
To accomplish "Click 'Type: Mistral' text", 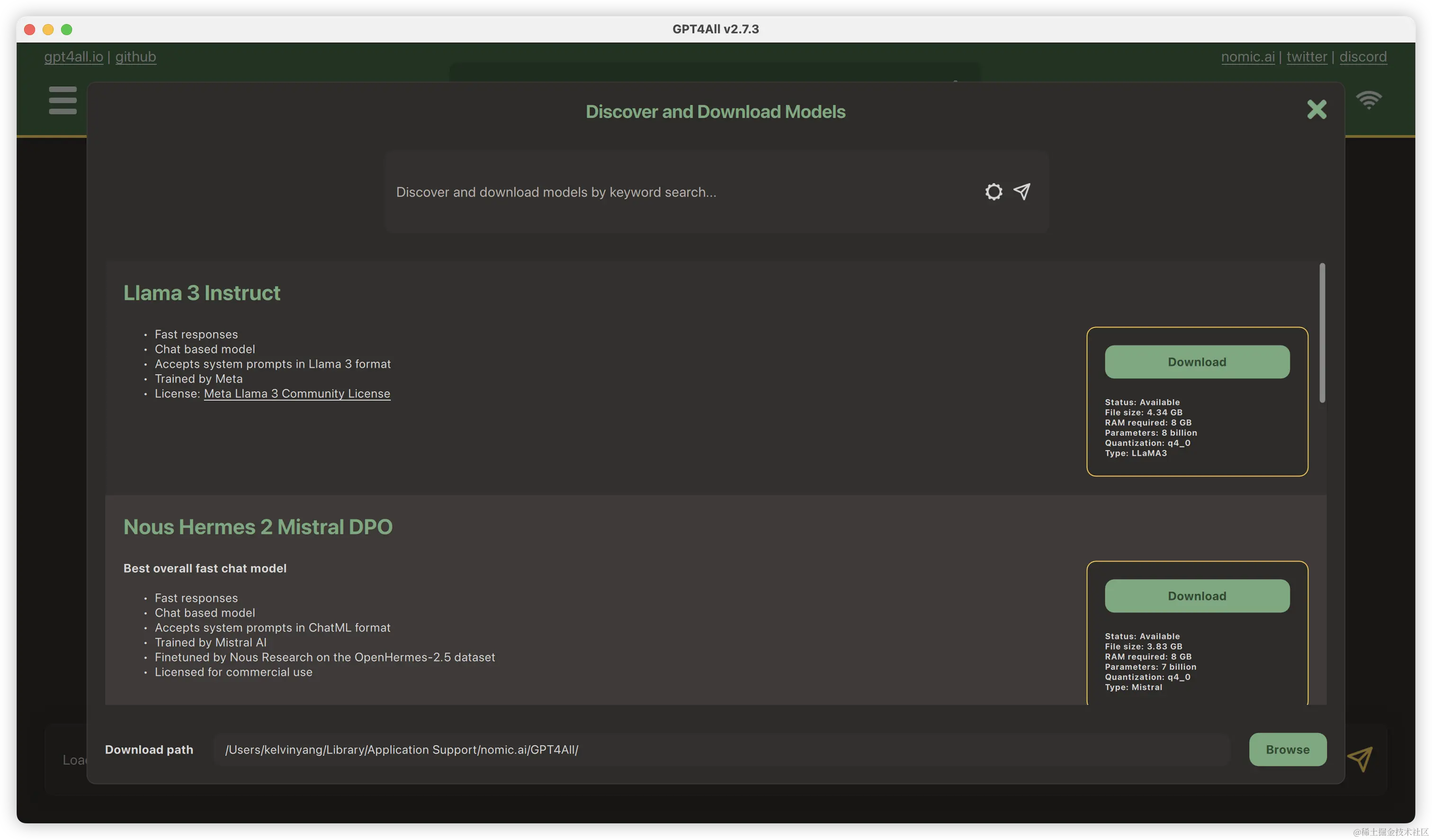I will tap(1133, 688).
